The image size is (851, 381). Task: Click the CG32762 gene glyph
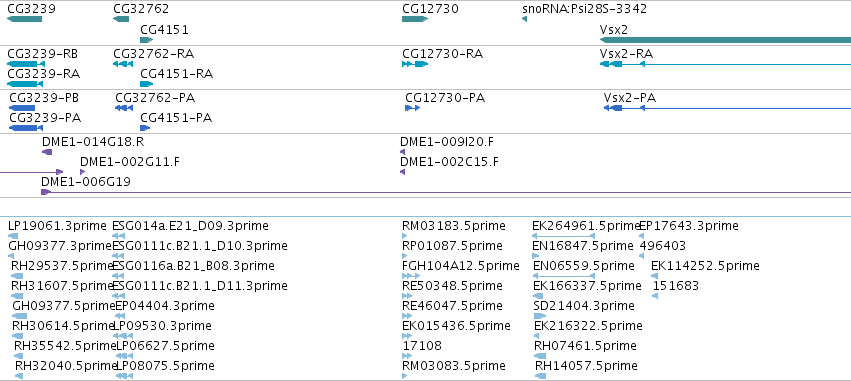point(121,19)
